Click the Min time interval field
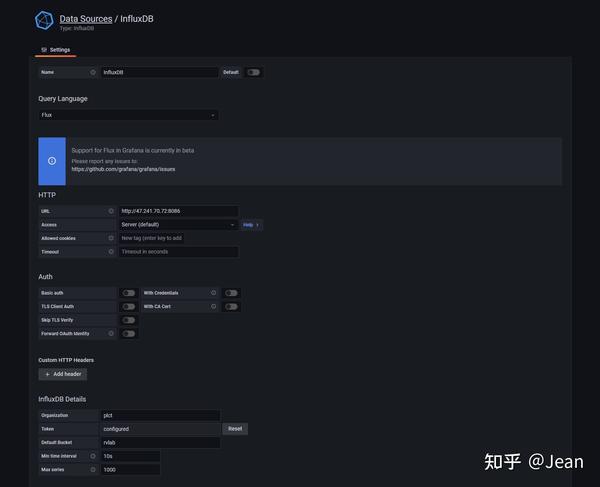Image resolution: width=600 pixels, height=487 pixels. (x=130, y=456)
